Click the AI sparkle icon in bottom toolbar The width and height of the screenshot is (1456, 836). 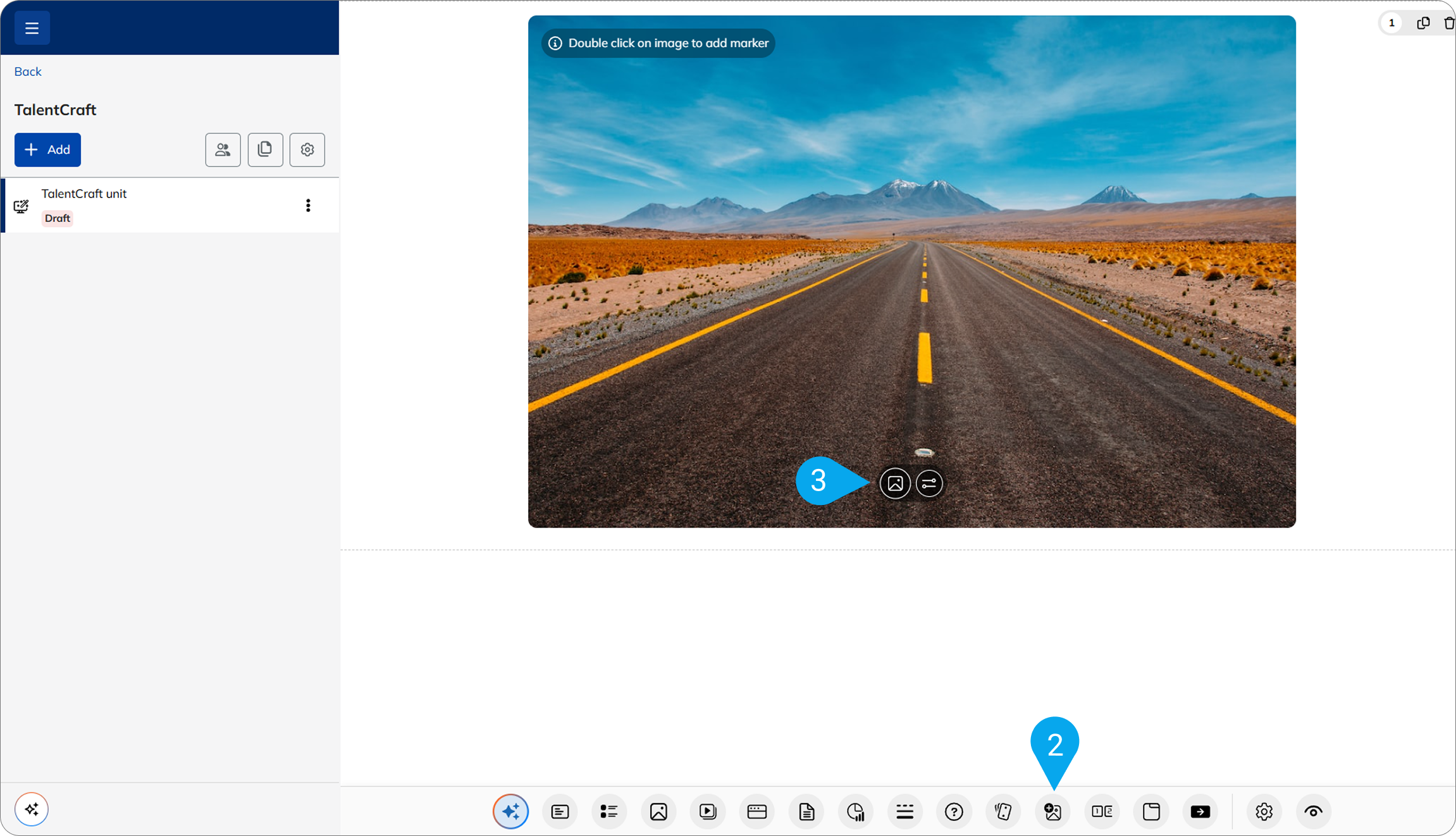pos(510,811)
